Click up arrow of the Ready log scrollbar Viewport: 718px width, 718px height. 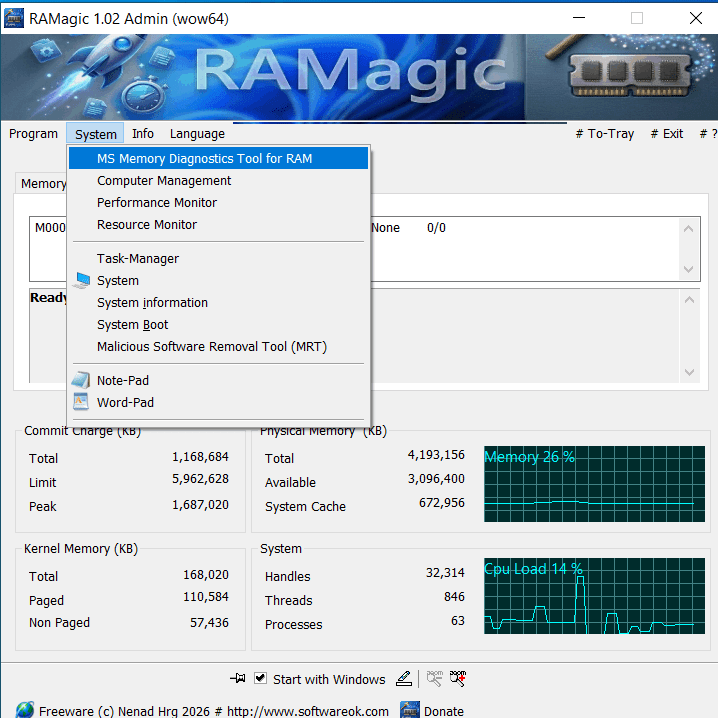pyautogui.click(x=689, y=300)
